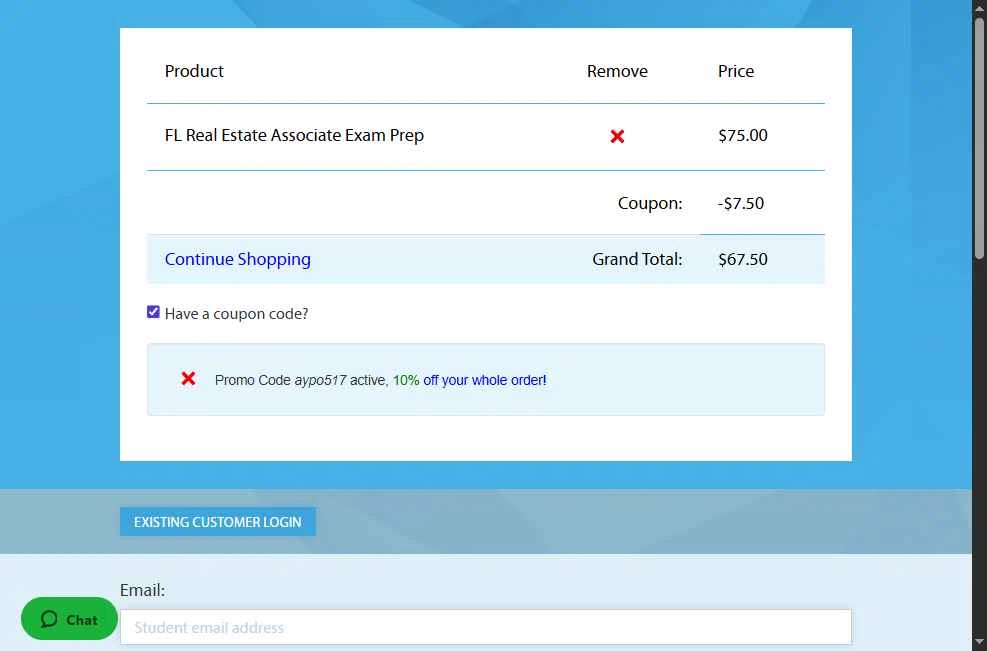Click the Continue Shopping link
The image size is (987, 651).
pos(237,259)
